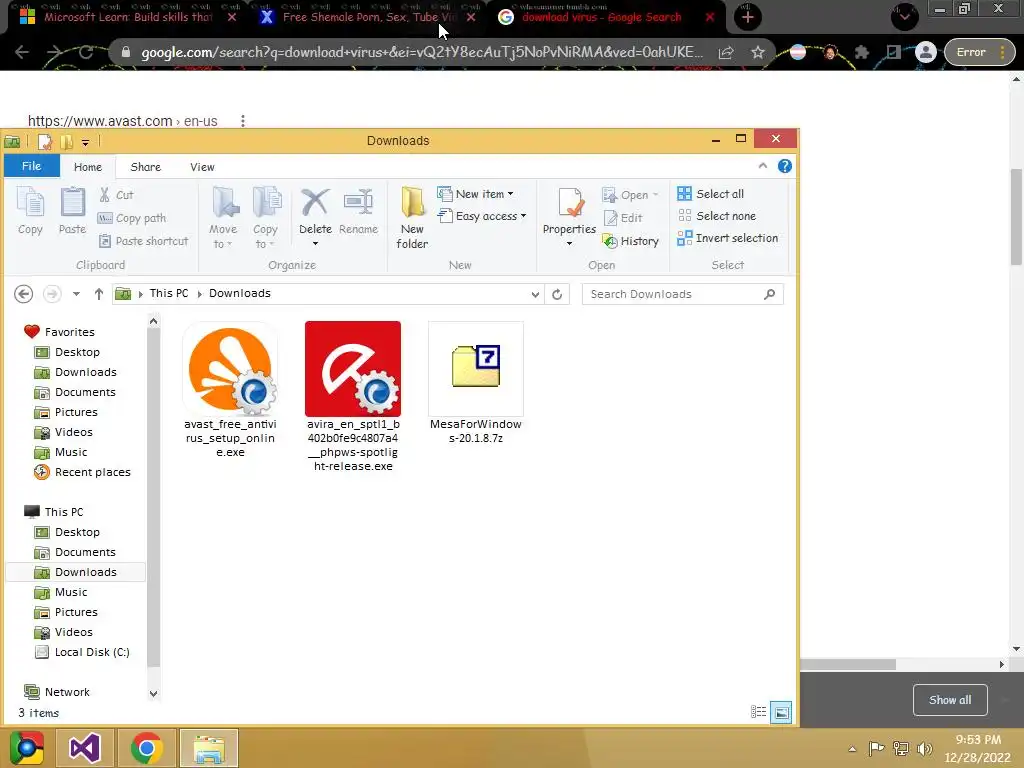Click the Properties icon in ribbon

(x=569, y=203)
